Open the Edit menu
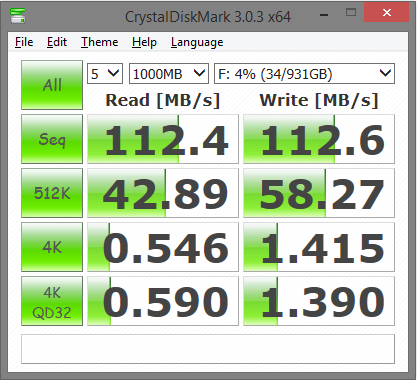 point(57,42)
